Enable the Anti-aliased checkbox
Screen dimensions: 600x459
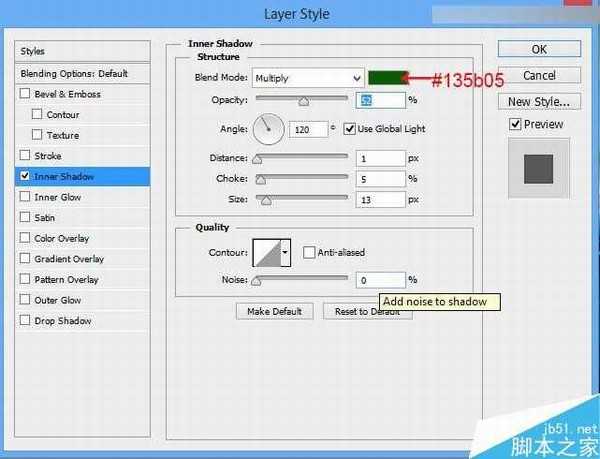(x=309, y=253)
